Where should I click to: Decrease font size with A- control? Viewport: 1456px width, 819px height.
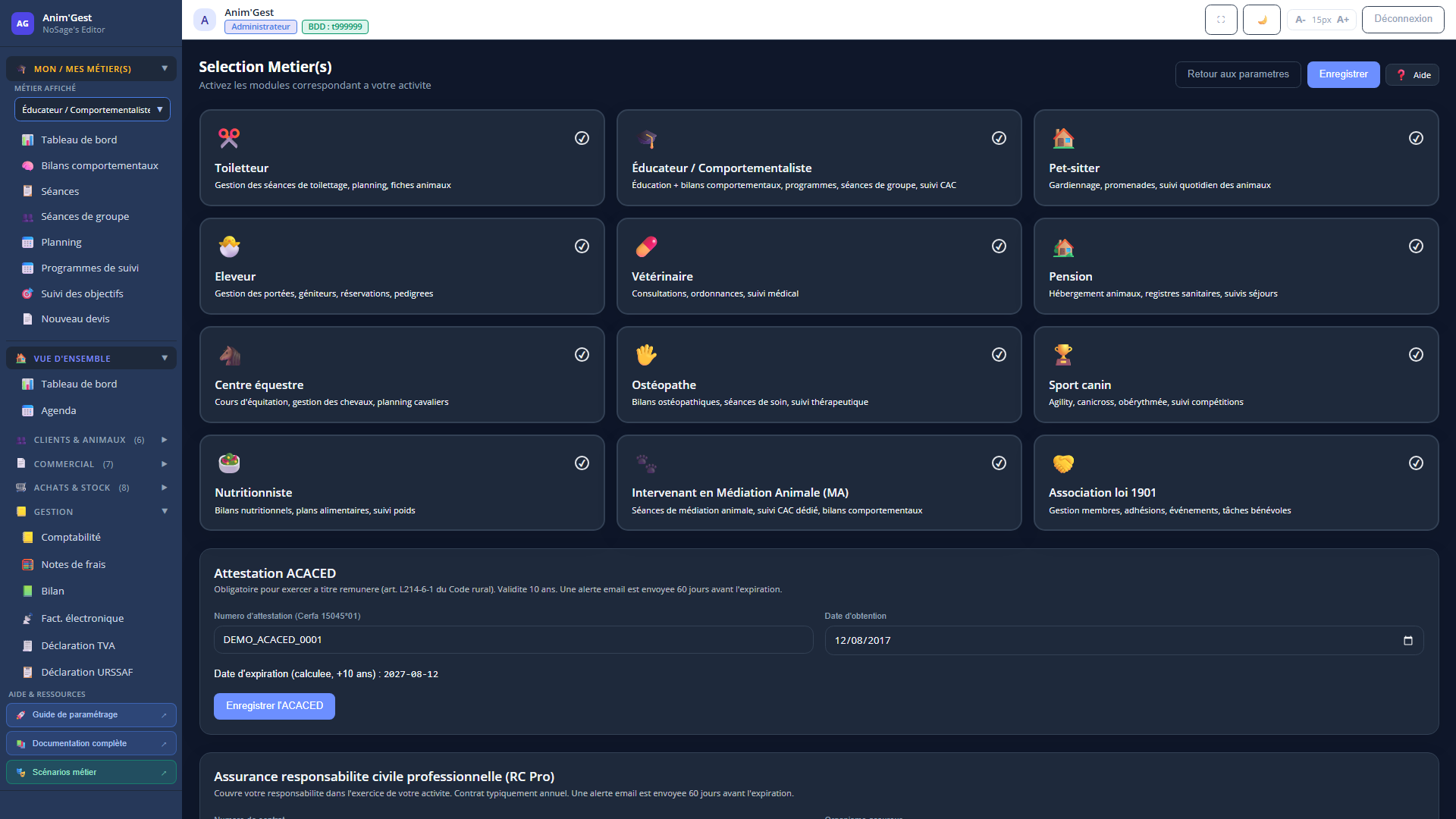point(1300,20)
